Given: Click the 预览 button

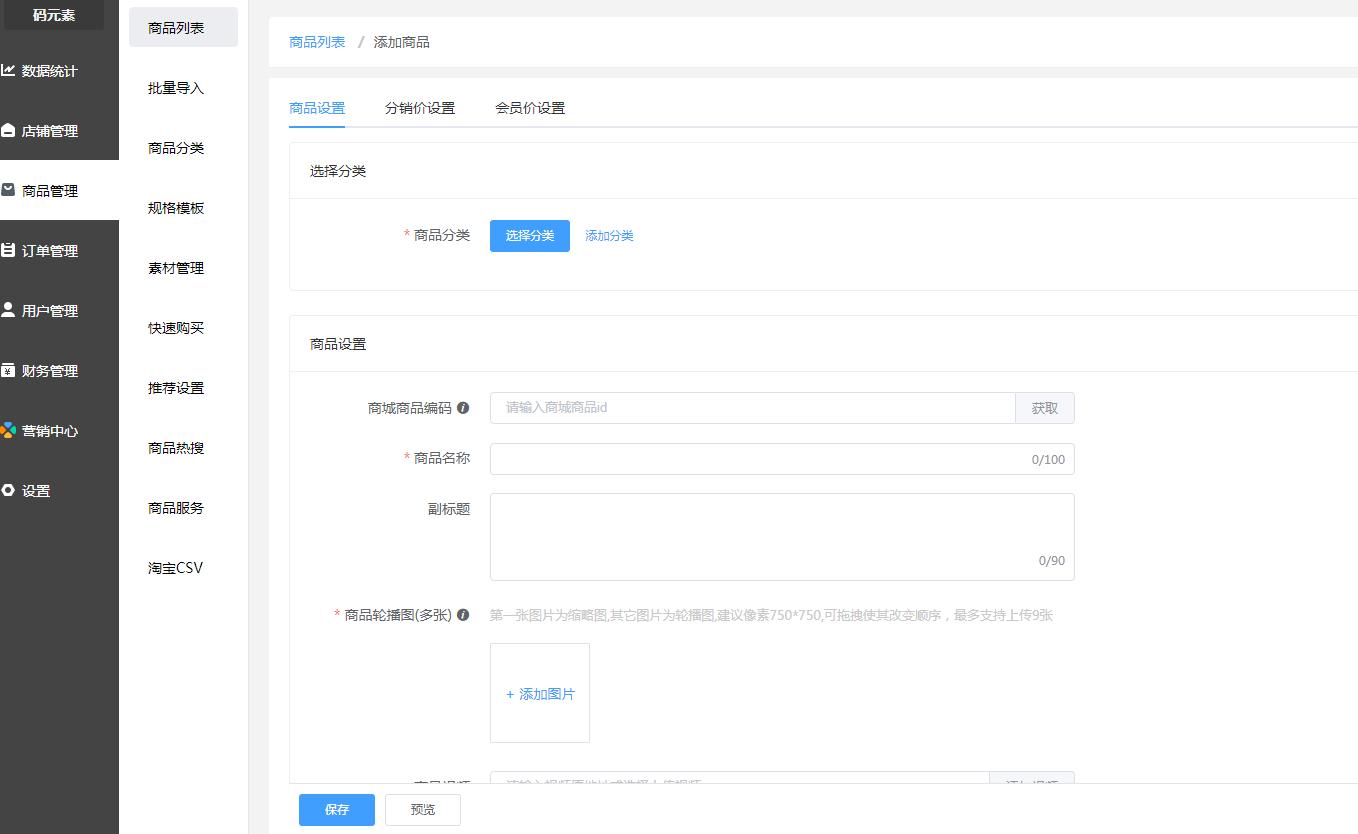Looking at the screenshot, I should 423,810.
